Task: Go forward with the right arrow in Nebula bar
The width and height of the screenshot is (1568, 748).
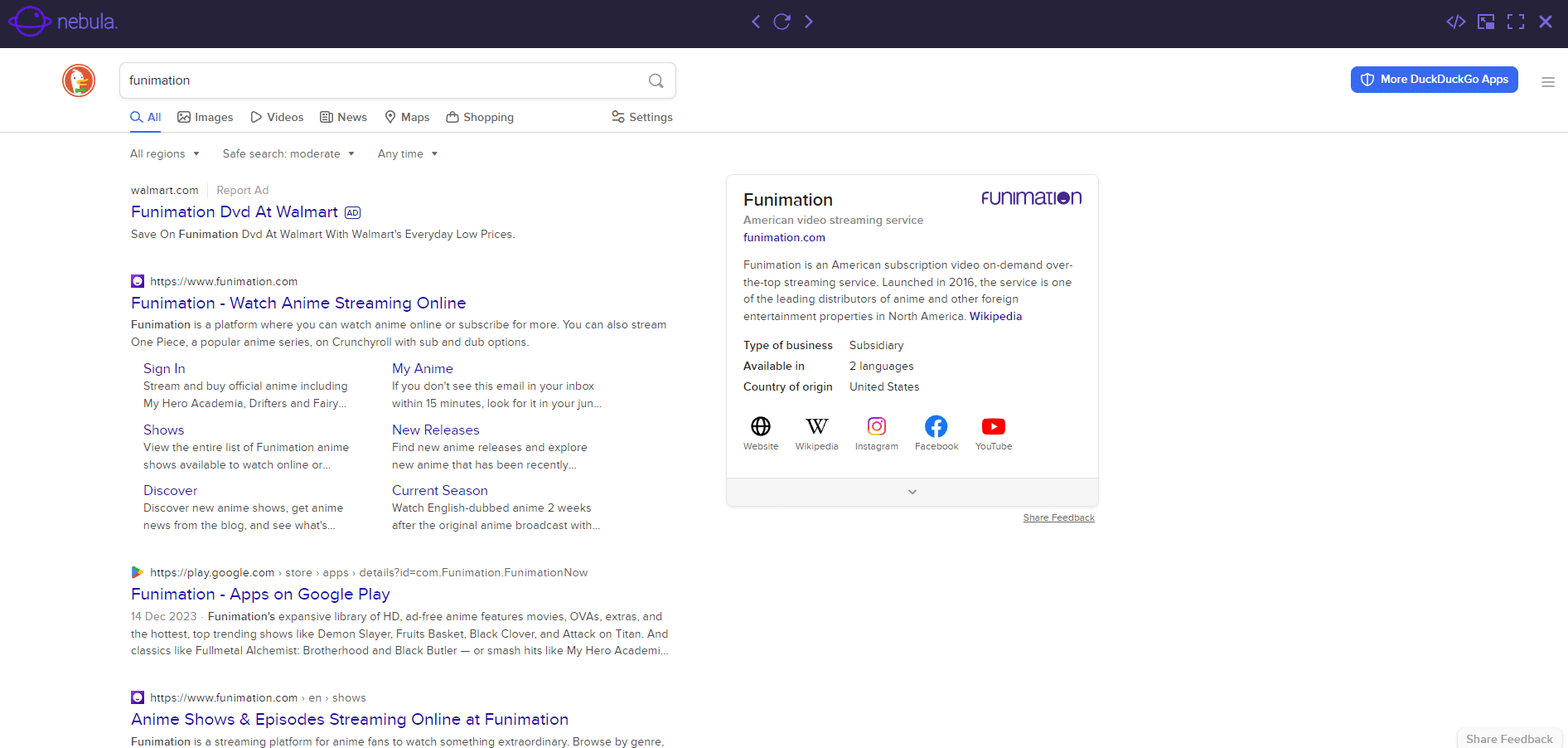Action: [809, 22]
